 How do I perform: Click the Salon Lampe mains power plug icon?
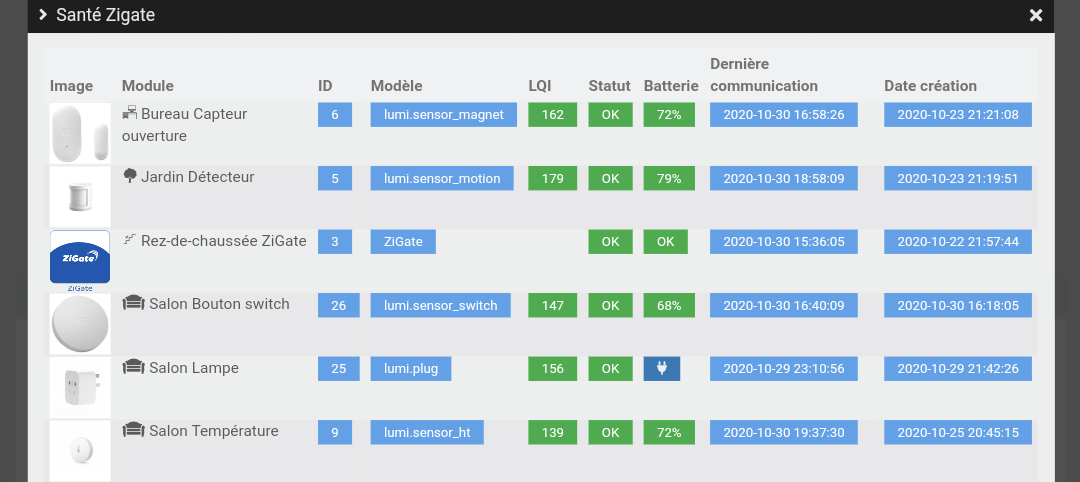click(661, 369)
